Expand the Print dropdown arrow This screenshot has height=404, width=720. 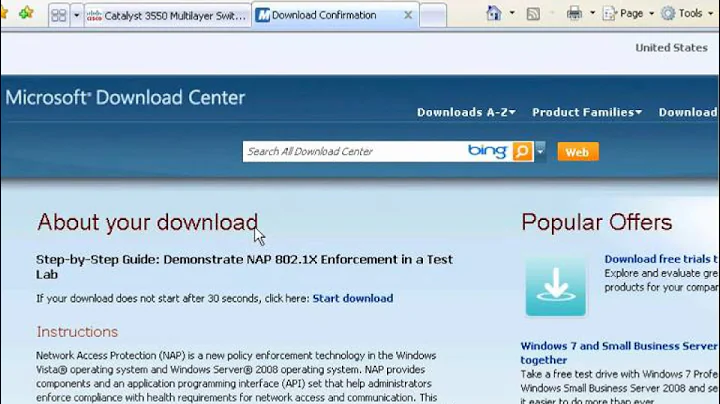click(592, 13)
